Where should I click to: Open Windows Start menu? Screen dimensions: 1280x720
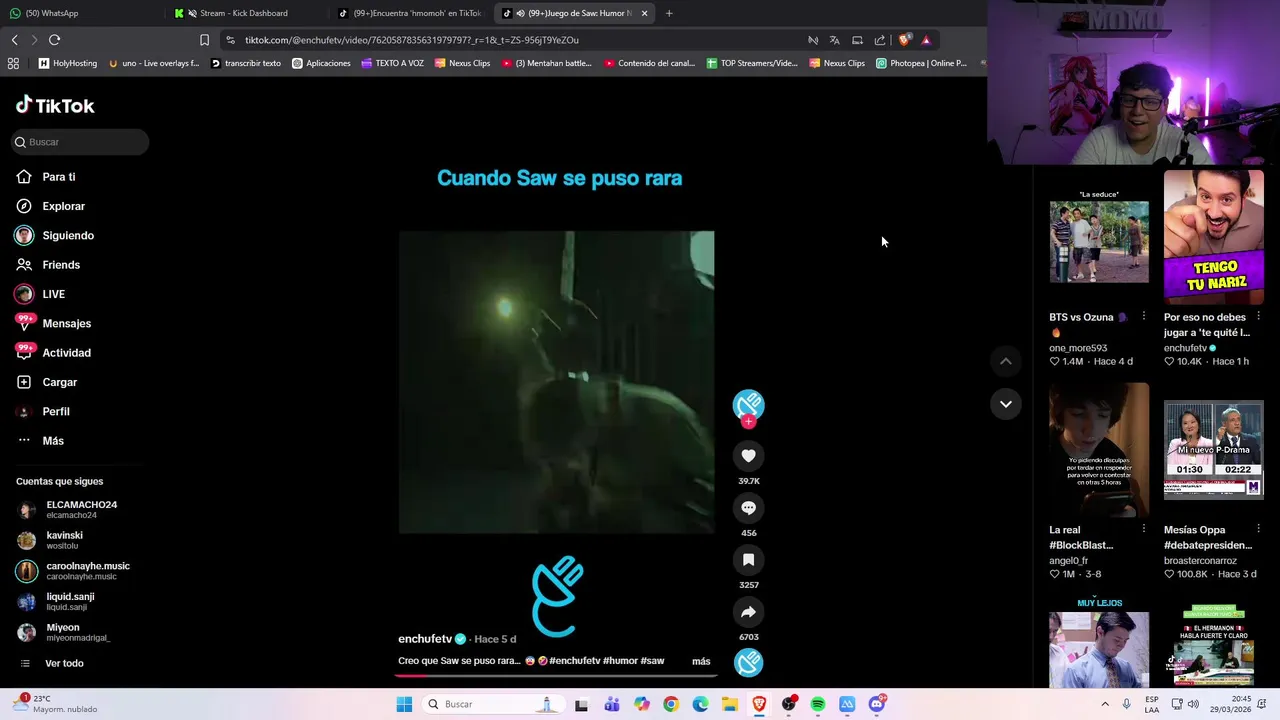[x=404, y=704]
